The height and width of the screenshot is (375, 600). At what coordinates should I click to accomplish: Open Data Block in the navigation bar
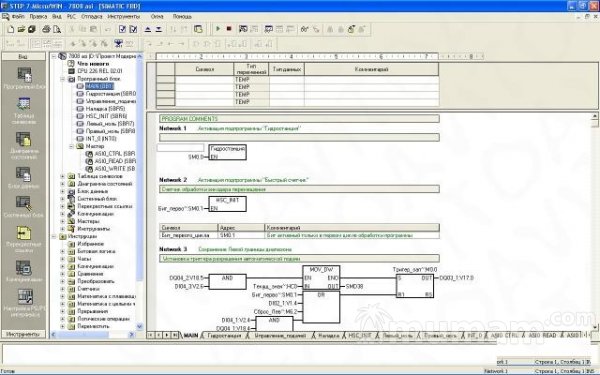tap(24, 178)
